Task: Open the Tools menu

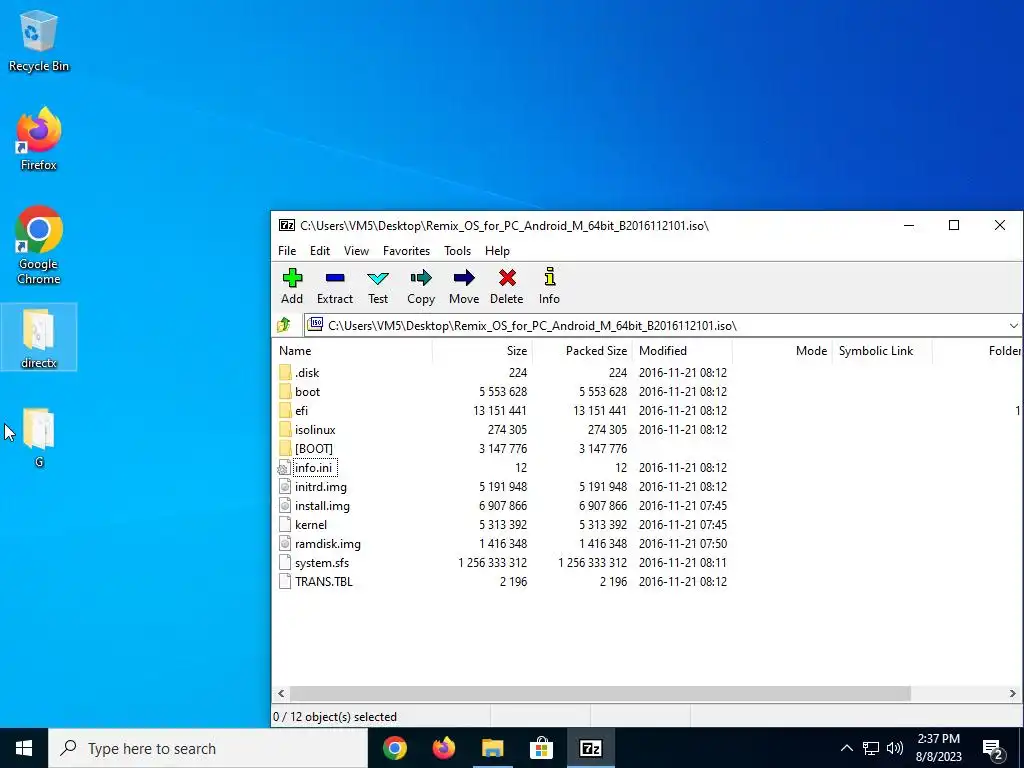Action: (x=457, y=251)
